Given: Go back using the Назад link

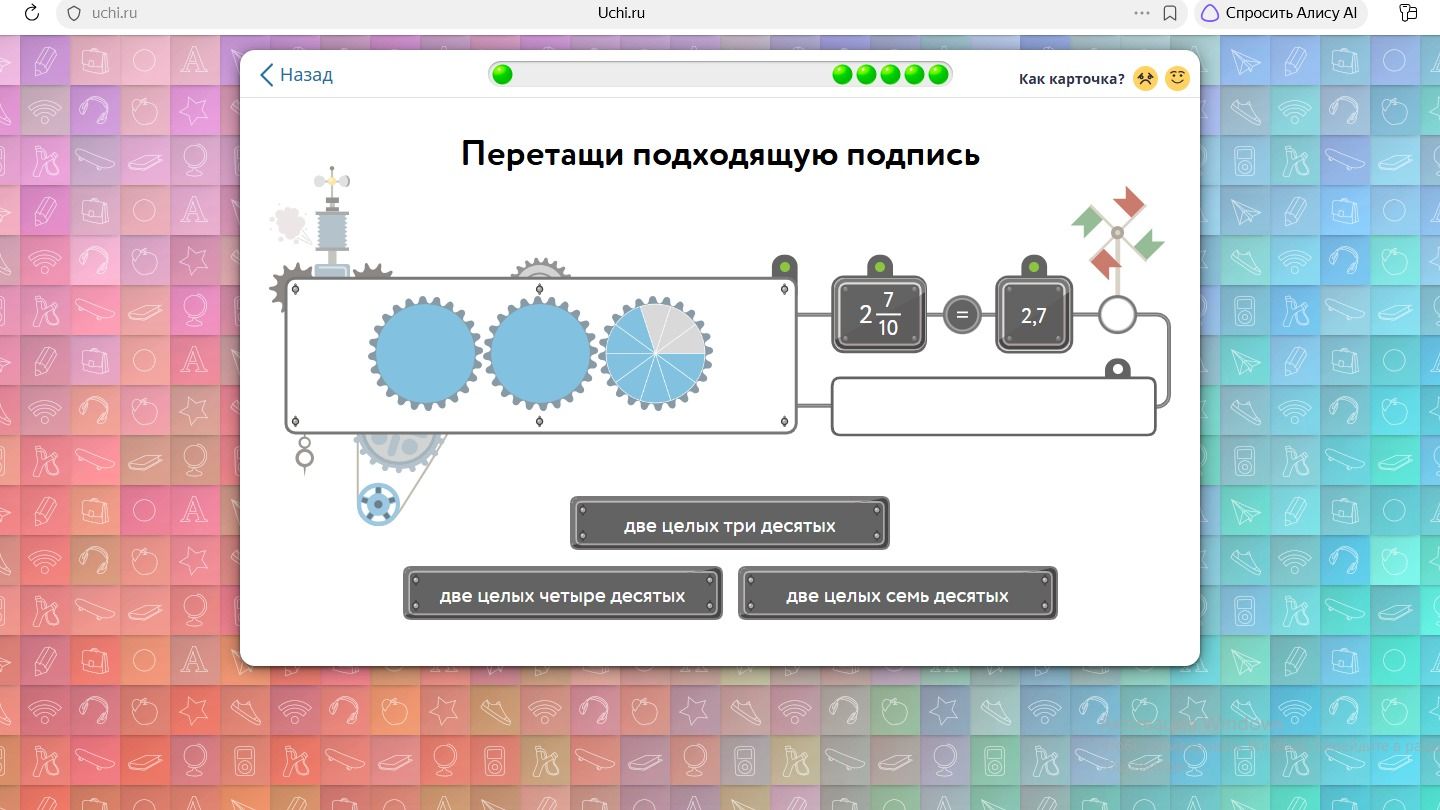Looking at the screenshot, I should (296, 75).
